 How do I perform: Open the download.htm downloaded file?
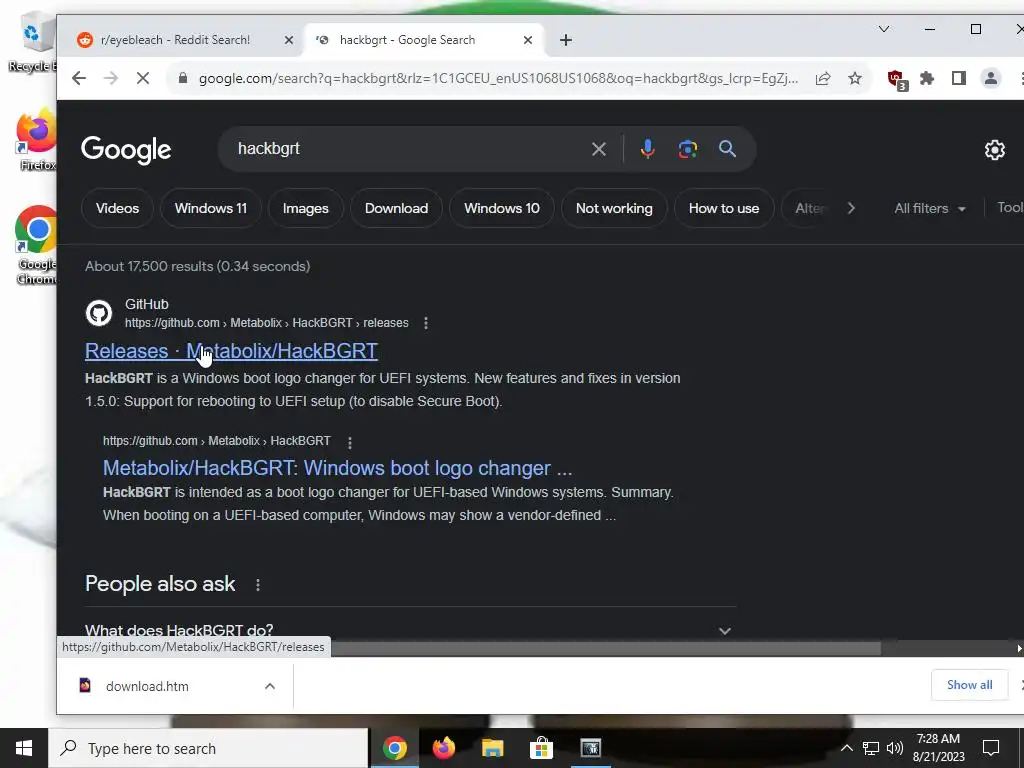148,686
